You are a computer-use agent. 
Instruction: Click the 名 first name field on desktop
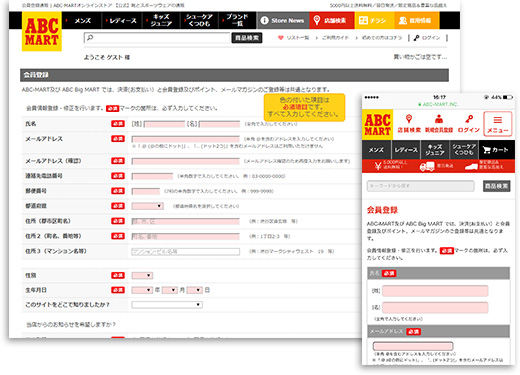click(x=219, y=124)
